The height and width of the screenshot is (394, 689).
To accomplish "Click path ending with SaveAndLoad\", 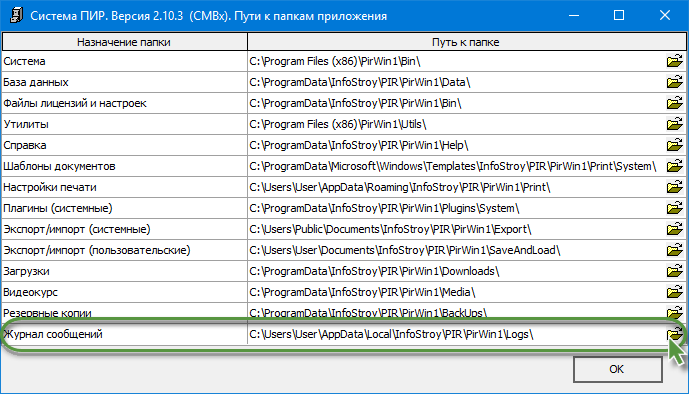I will point(405,250).
